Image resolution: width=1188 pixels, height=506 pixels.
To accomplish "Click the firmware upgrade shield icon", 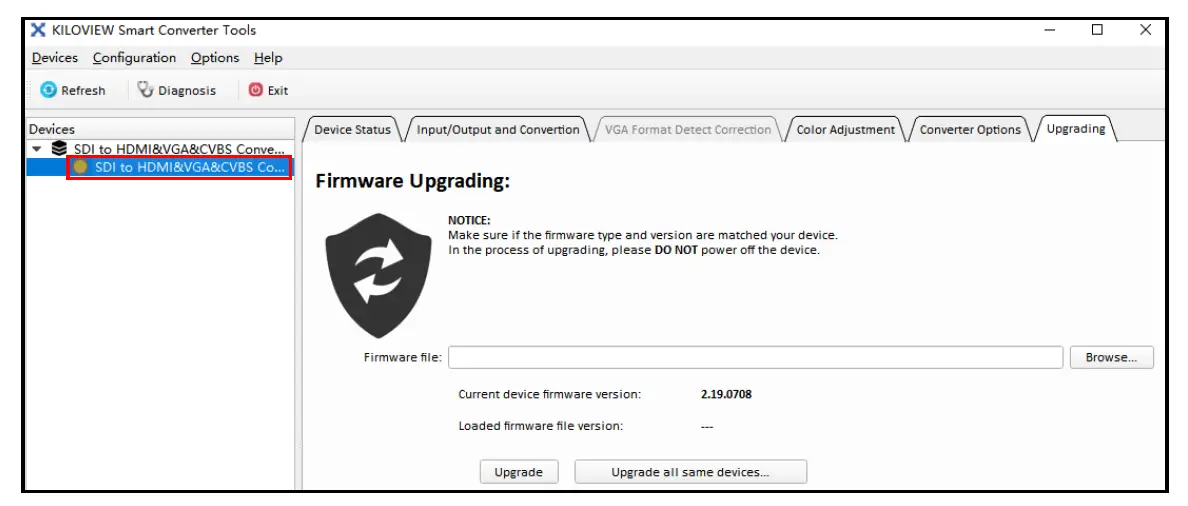I will 379,276.
